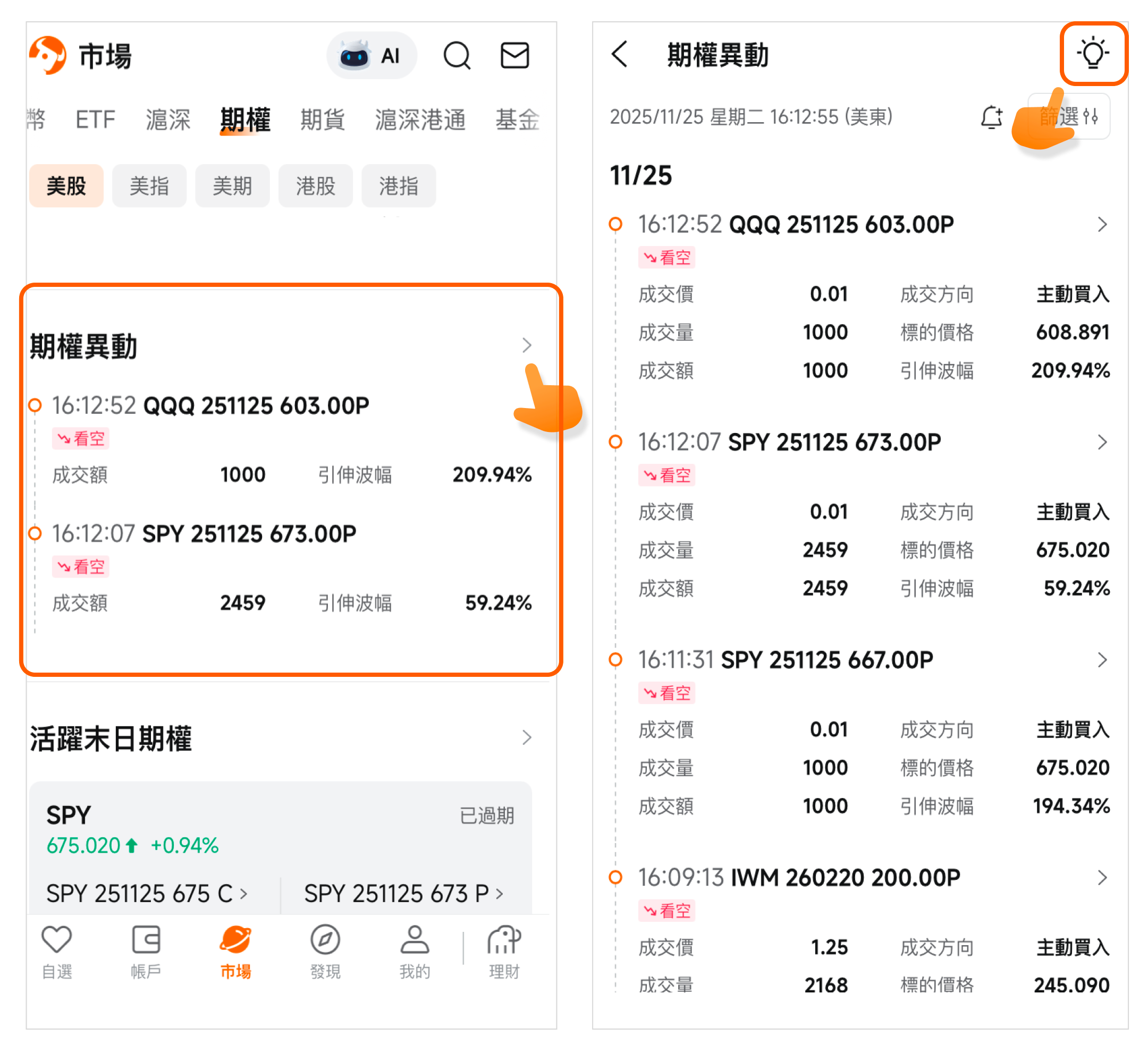1148x1053 pixels.
Task: Open the 帳戶 wallet tab
Action: click(146, 951)
